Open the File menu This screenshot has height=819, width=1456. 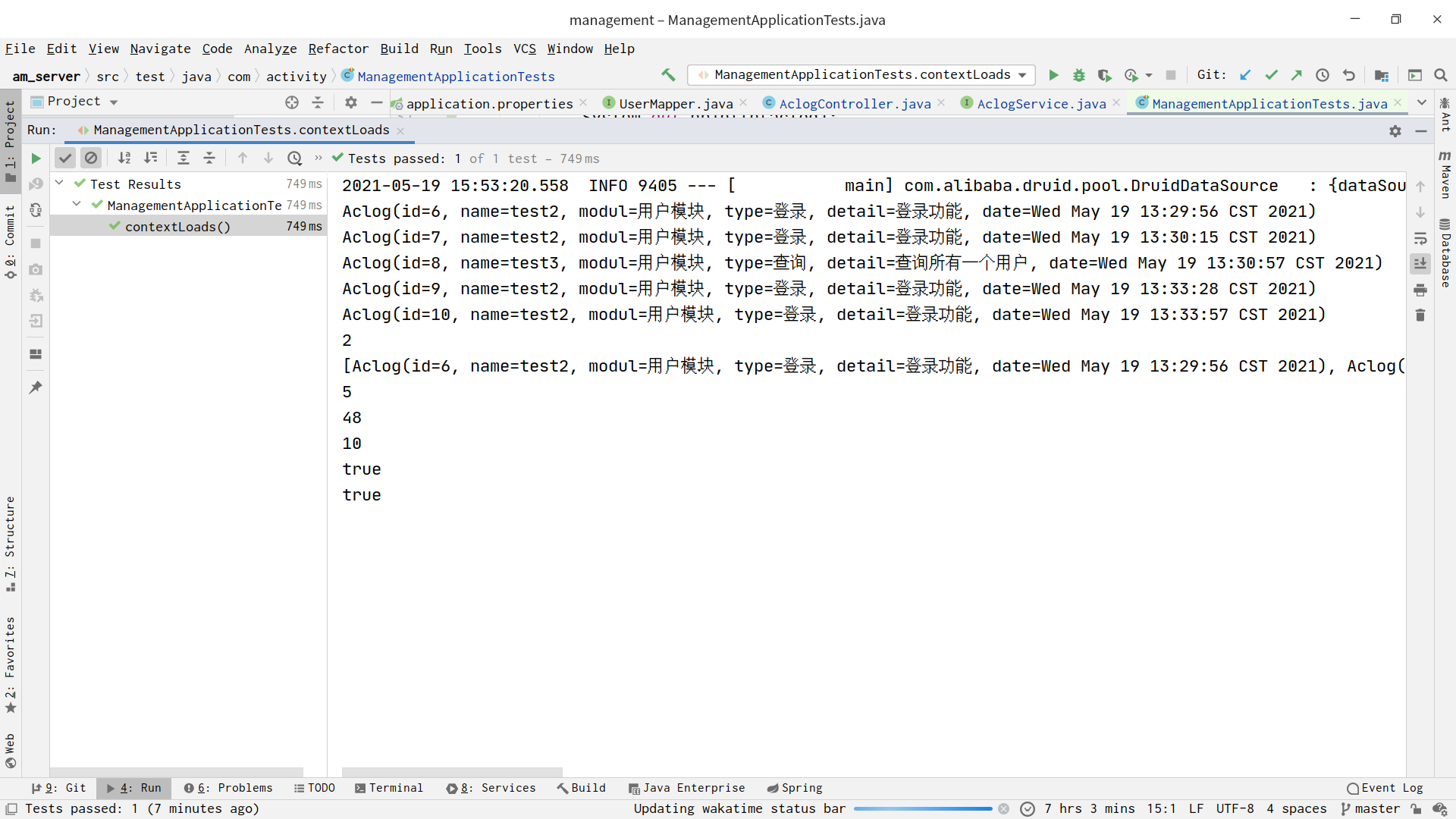click(20, 49)
